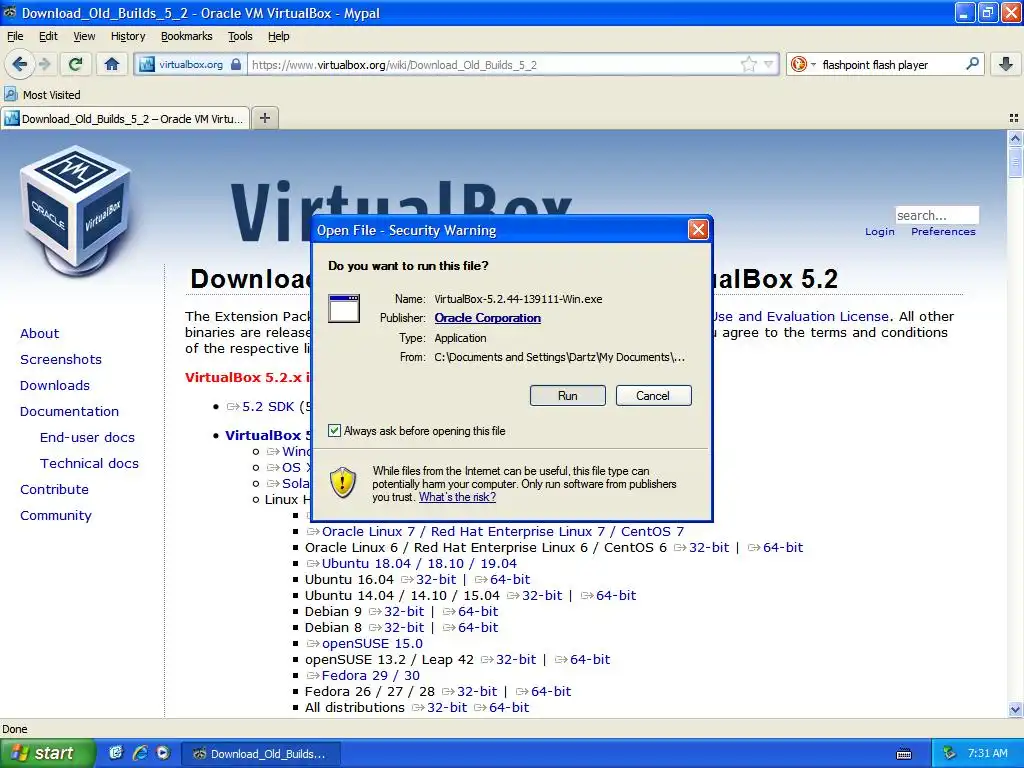Image resolution: width=1024 pixels, height=768 pixels.
Task: Click the site search... input field
Action: point(936,216)
